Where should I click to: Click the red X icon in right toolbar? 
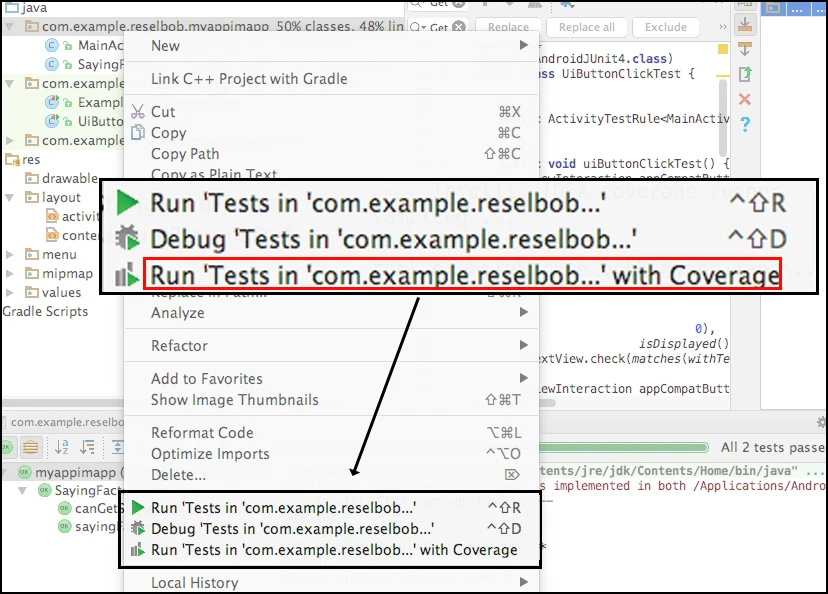click(x=745, y=99)
